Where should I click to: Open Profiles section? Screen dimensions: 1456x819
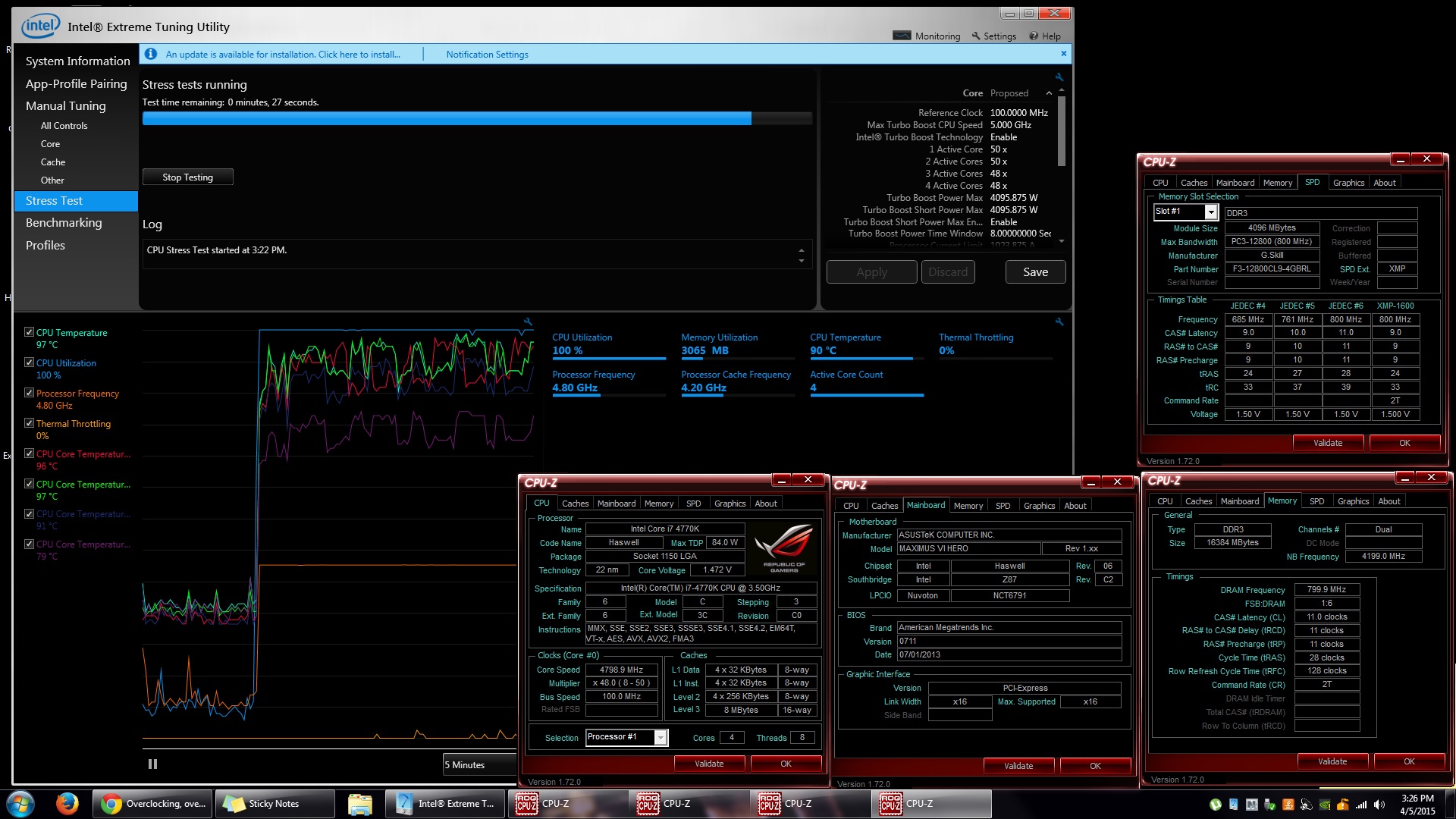[x=45, y=246]
